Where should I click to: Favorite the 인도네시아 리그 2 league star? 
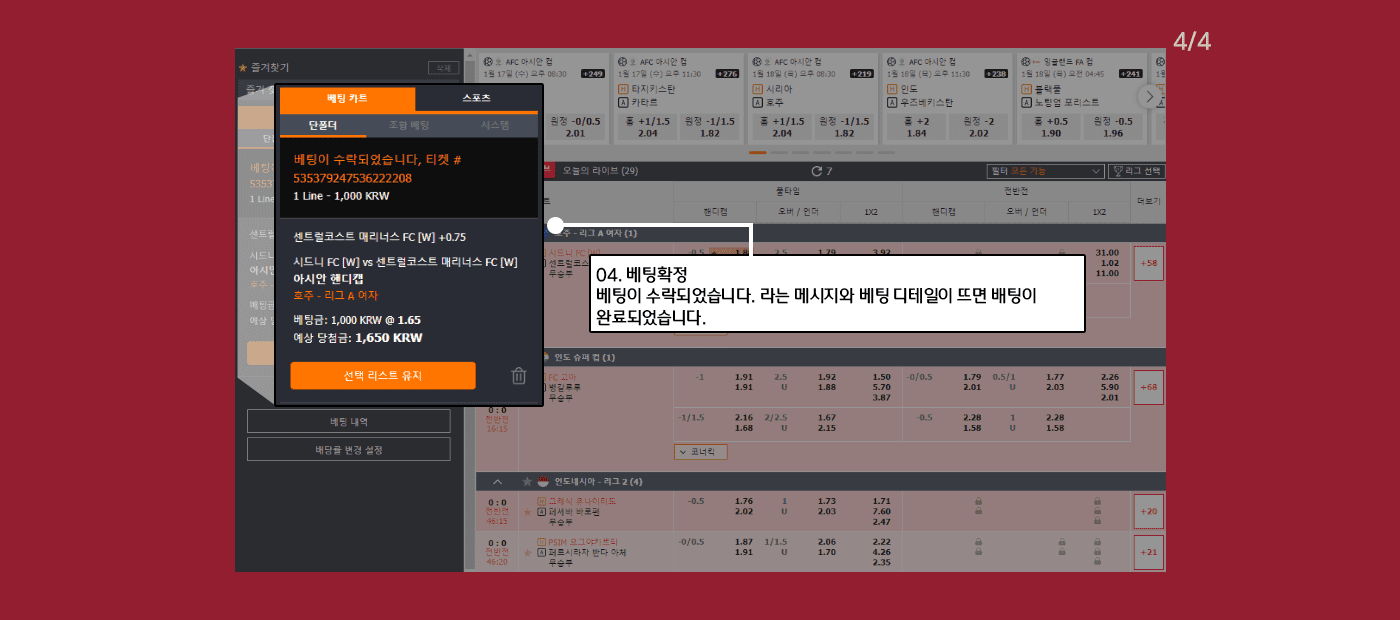click(526, 481)
